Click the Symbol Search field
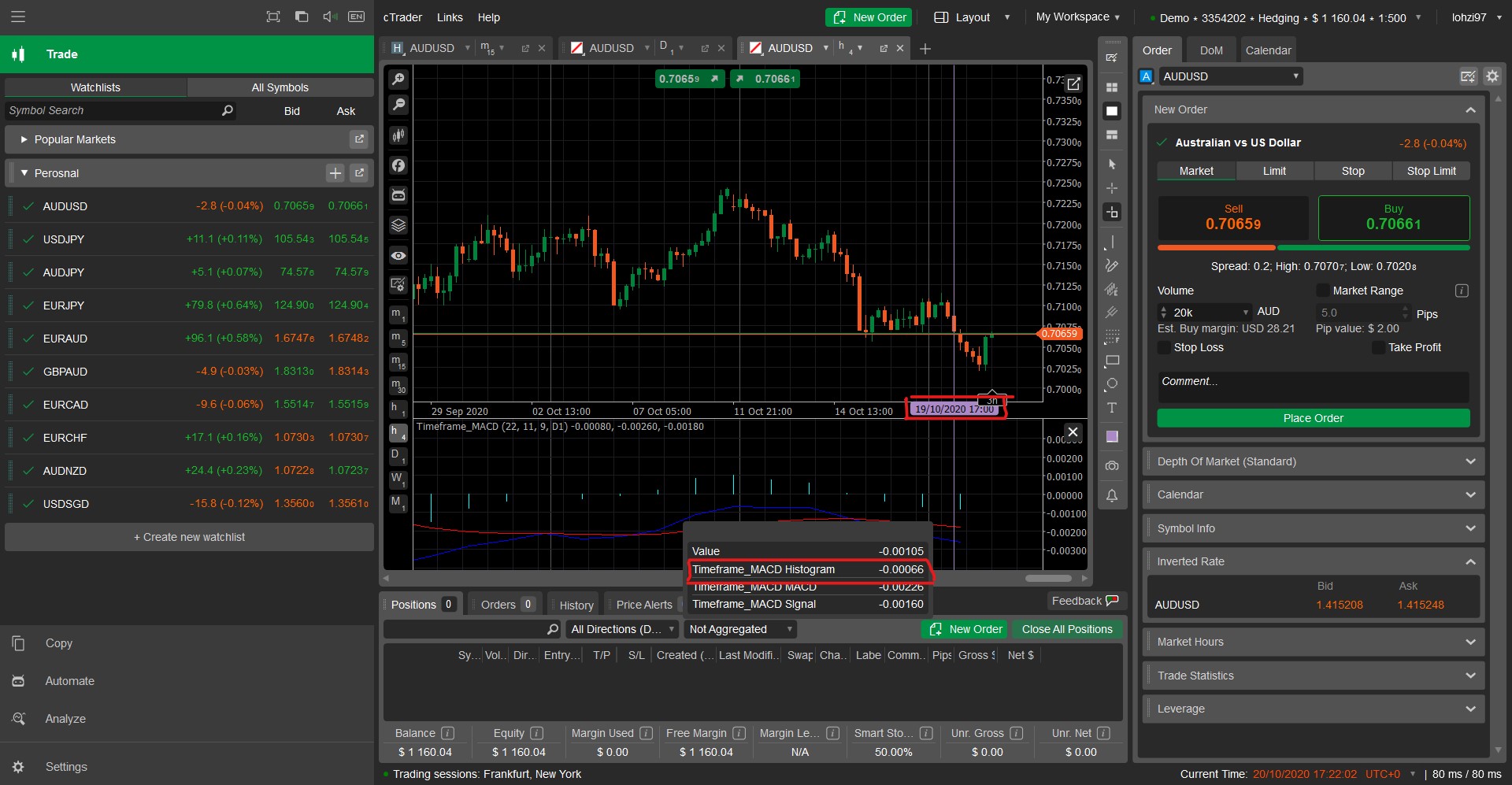The image size is (1512, 785). pyautogui.click(x=120, y=111)
